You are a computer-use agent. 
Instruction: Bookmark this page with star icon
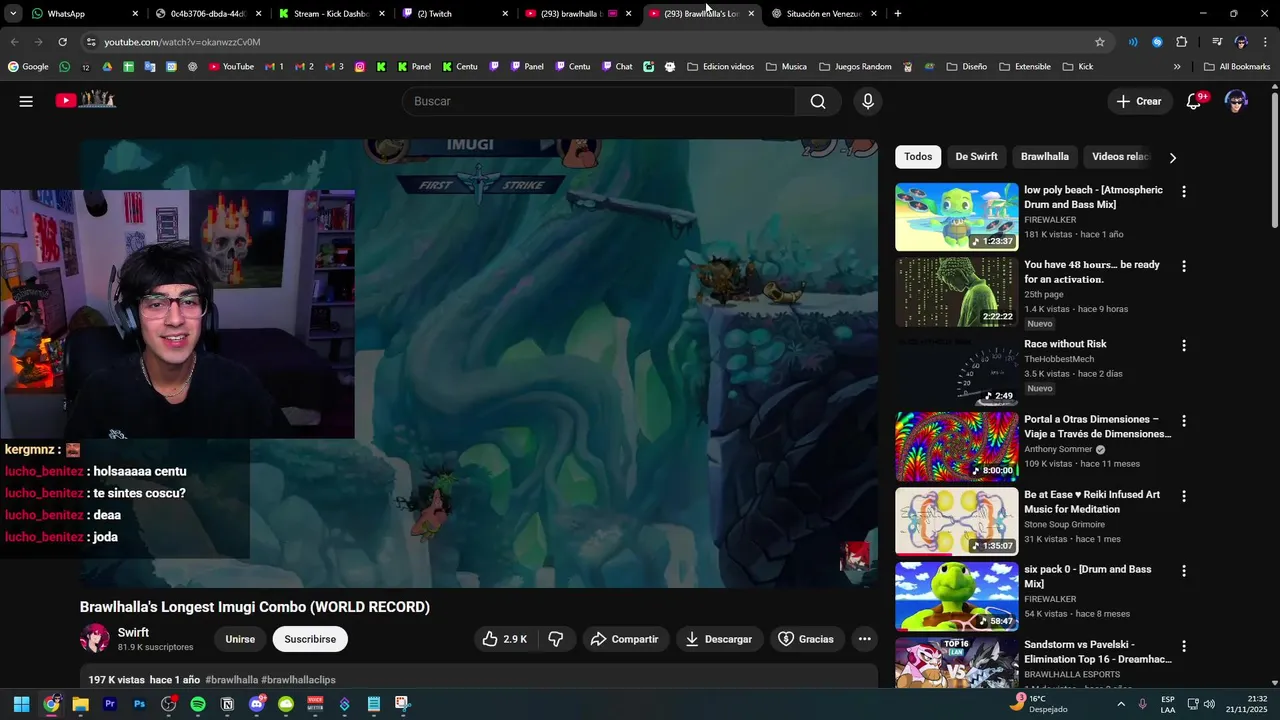pyautogui.click(x=1100, y=42)
